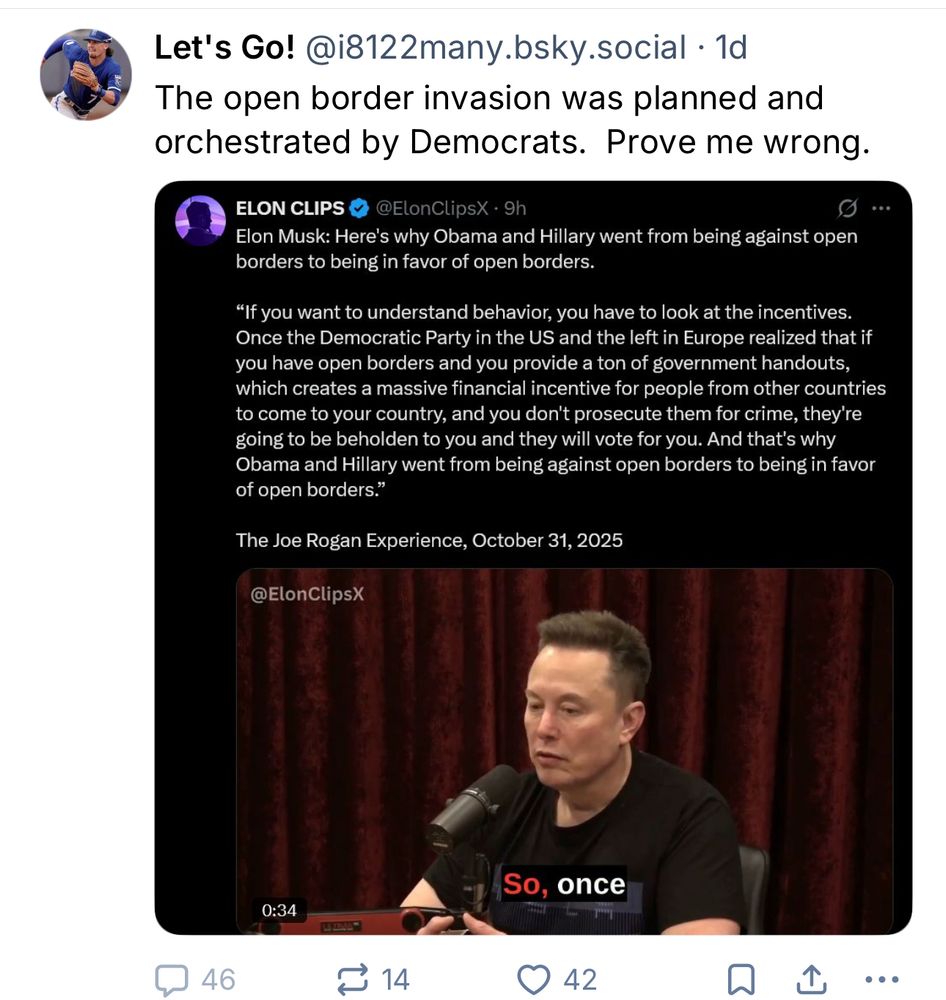Open post options three-dot menu
The height and width of the screenshot is (1000, 946).
[882, 979]
